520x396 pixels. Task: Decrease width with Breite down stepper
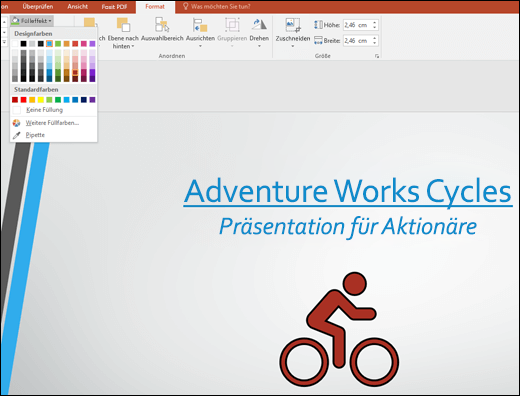tap(375, 43)
